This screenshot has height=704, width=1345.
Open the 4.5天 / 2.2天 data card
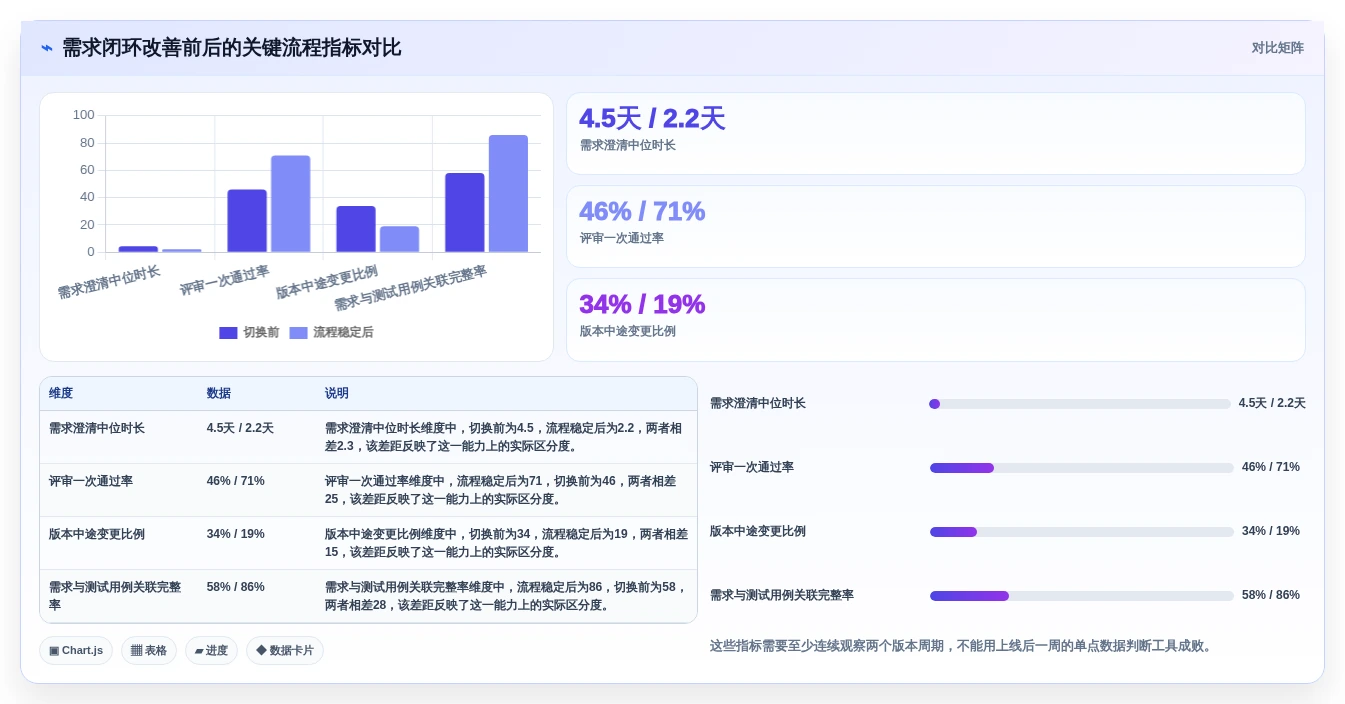tap(935, 133)
